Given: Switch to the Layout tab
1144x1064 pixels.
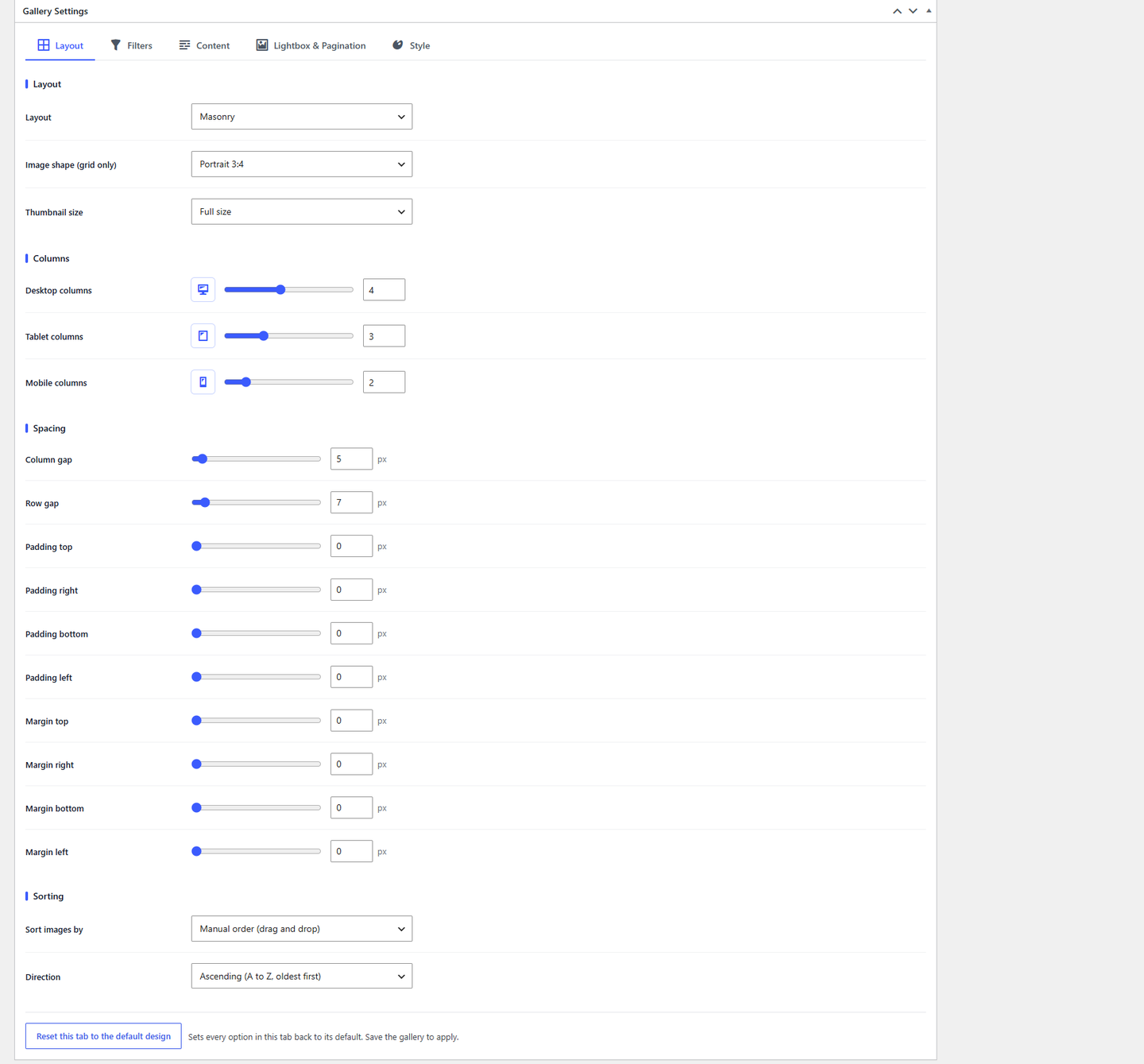Looking at the screenshot, I should (60, 45).
